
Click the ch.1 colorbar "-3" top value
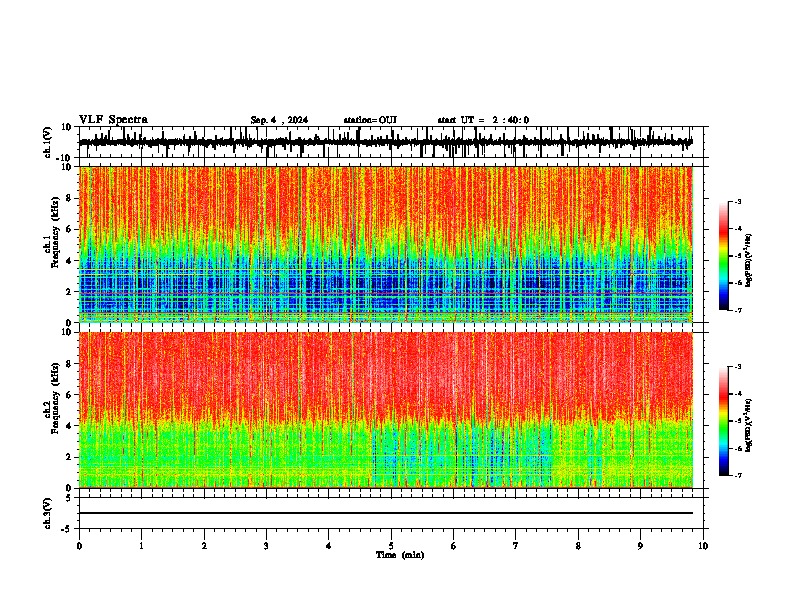pyautogui.click(x=738, y=201)
